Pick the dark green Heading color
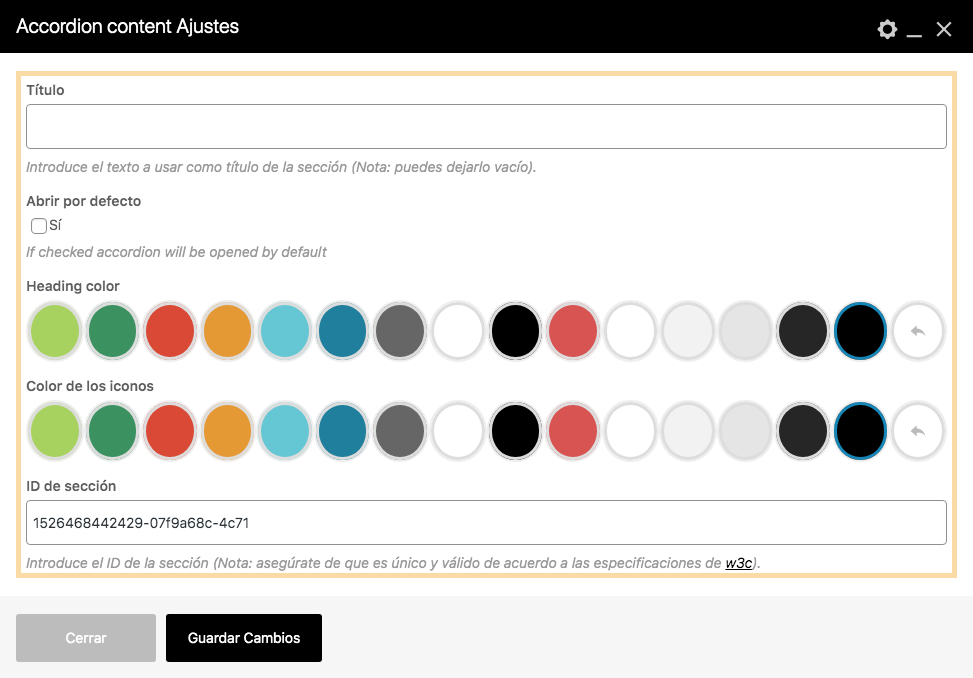973x678 pixels. (x=112, y=331)
